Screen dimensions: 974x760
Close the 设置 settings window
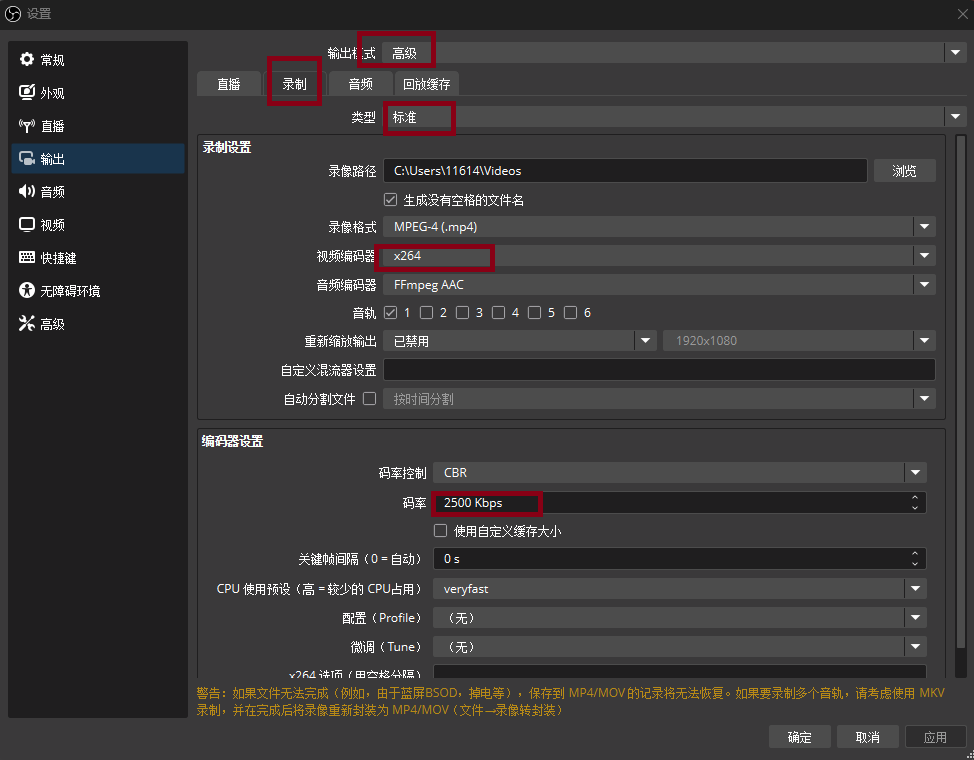[x=962, y=14]
